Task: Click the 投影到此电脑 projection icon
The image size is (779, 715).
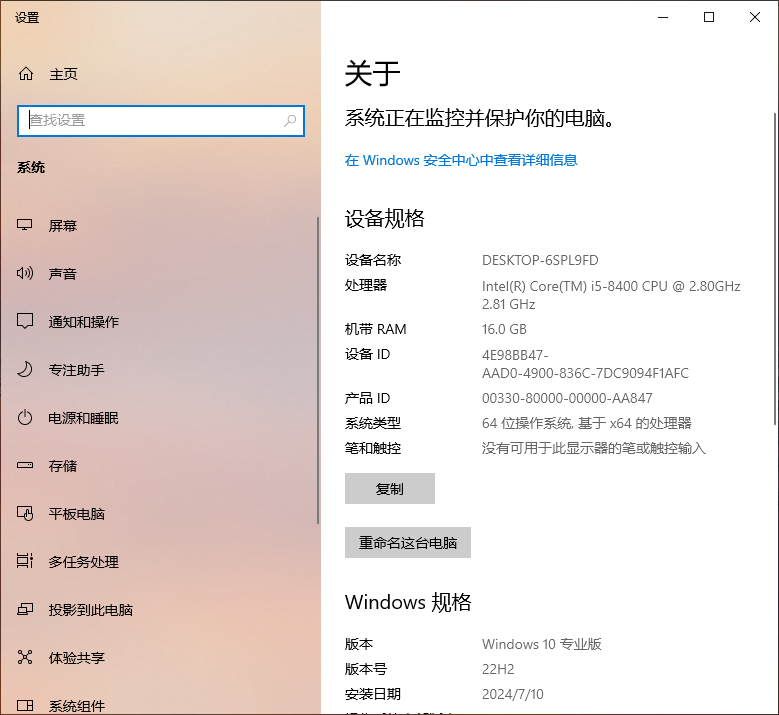Action: point(25,609)
